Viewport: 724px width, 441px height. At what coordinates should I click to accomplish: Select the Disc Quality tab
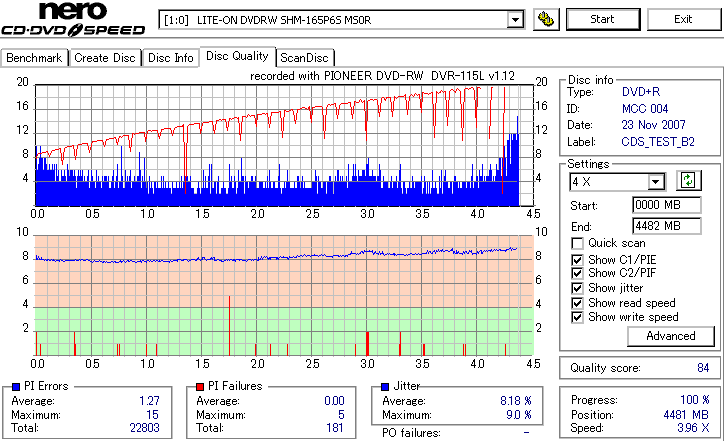click(237, 56)
